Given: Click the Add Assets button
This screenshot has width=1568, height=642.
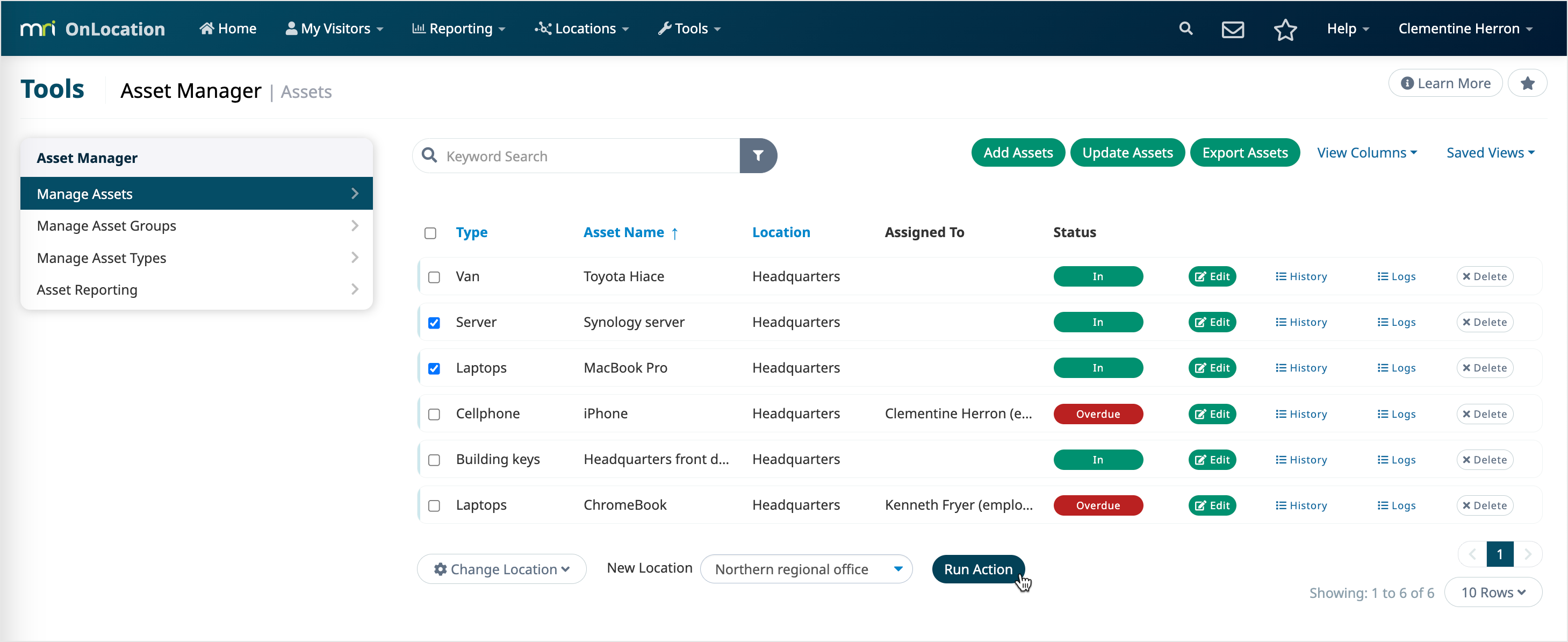Looking at the screenshot, I should pyautogui.click(x=1018, y=152).
